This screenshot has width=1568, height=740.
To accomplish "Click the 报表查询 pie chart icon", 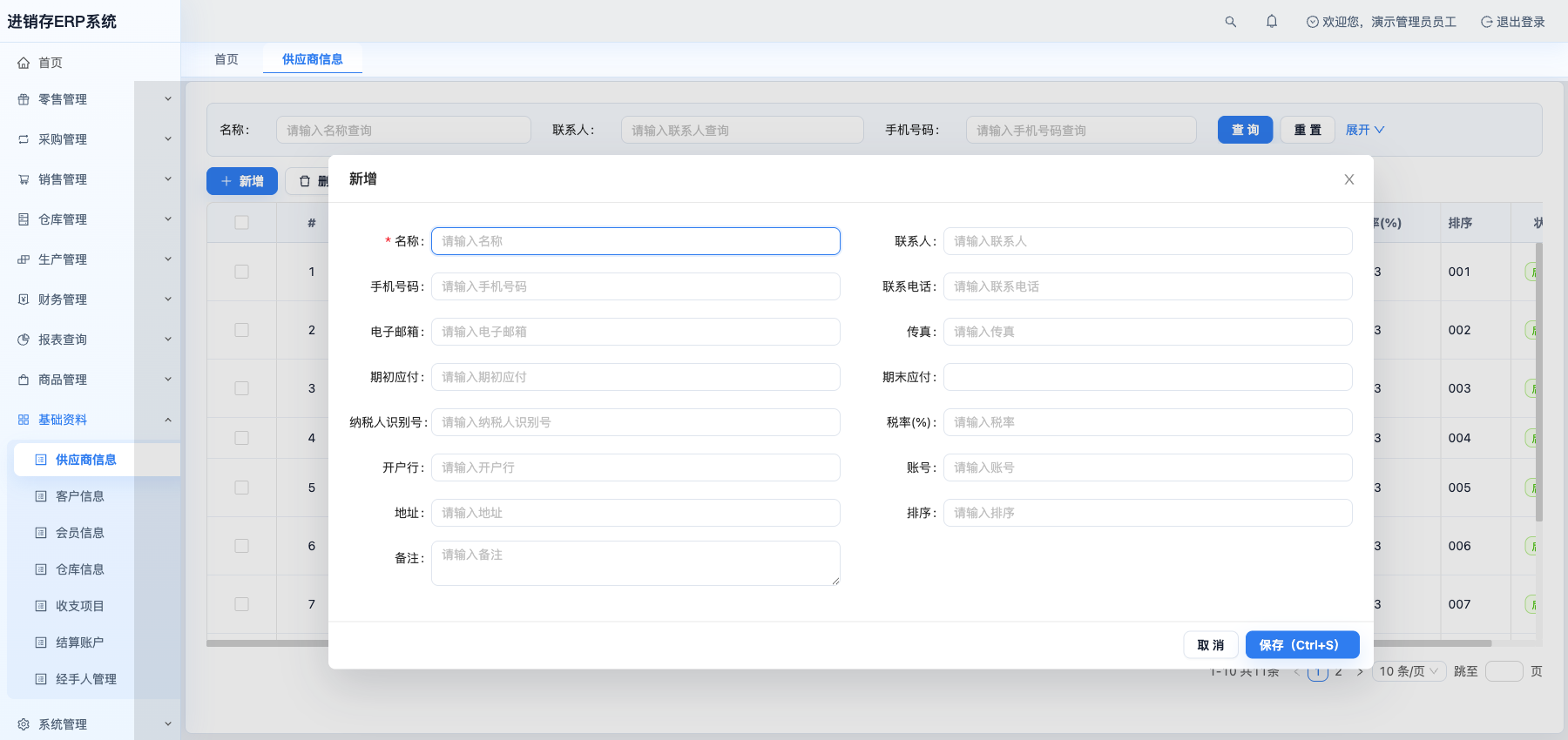I will [24, 340].
